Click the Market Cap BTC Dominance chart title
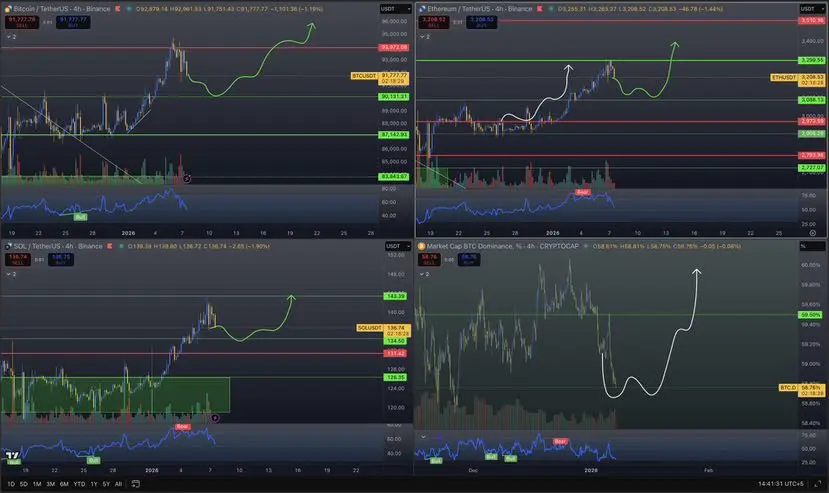 point(502,246)
